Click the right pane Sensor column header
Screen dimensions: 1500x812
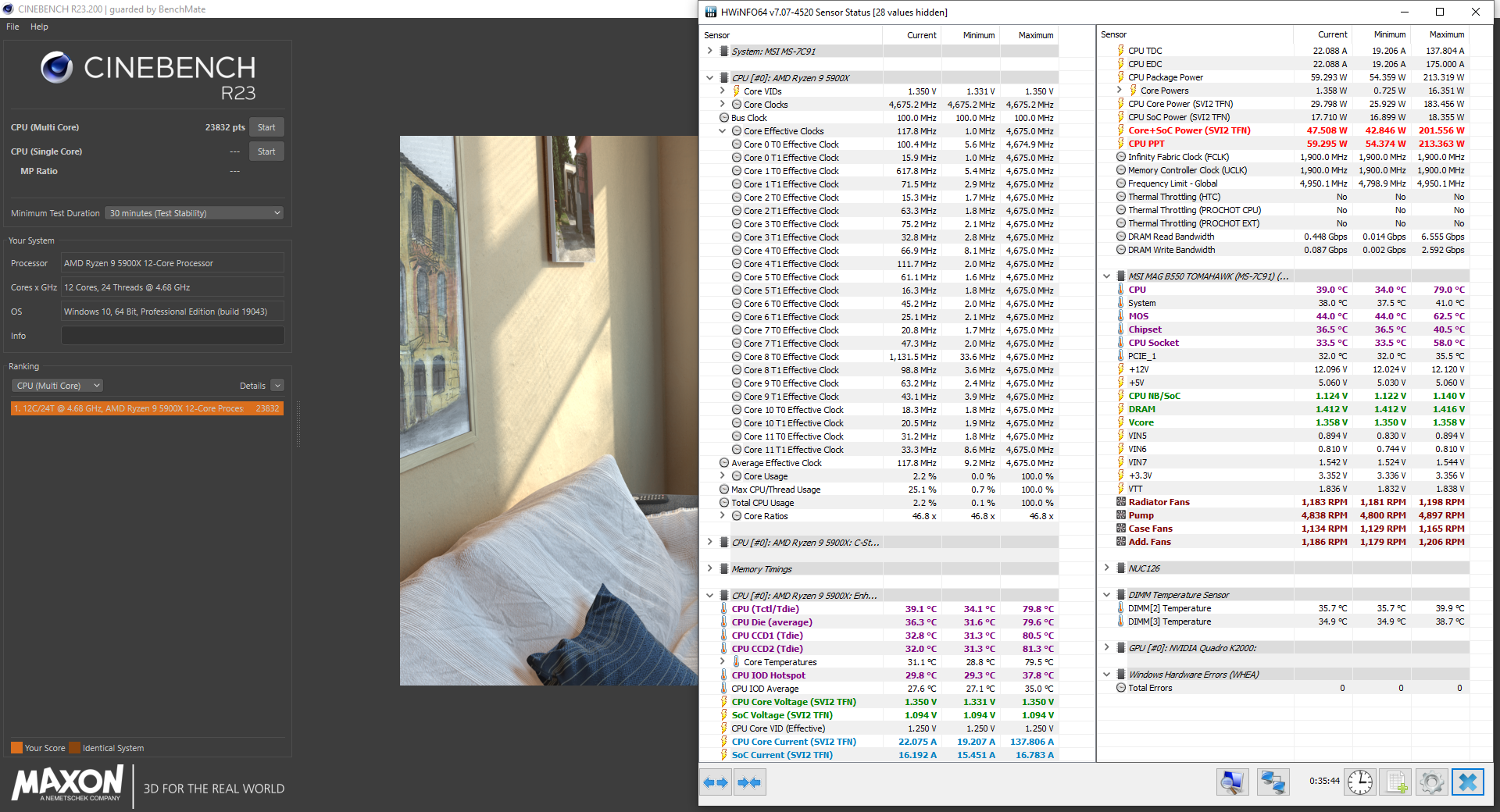pyautogui.click(x=1195, y=34)
